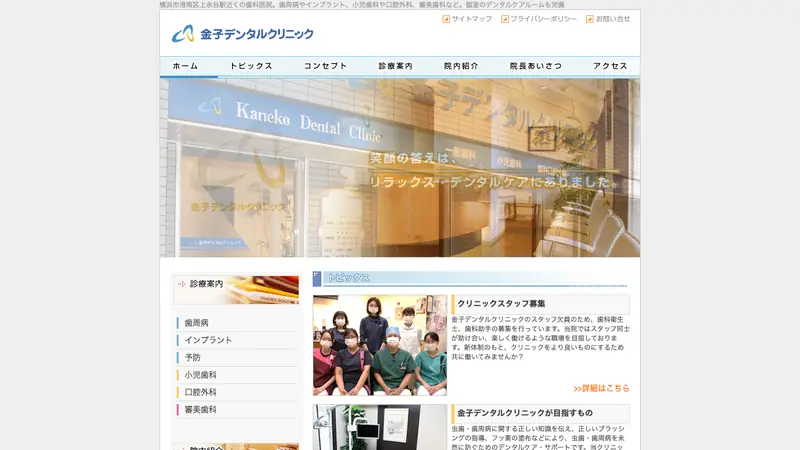Click the dental equipment photo thumbnail

tap(380, 428)
